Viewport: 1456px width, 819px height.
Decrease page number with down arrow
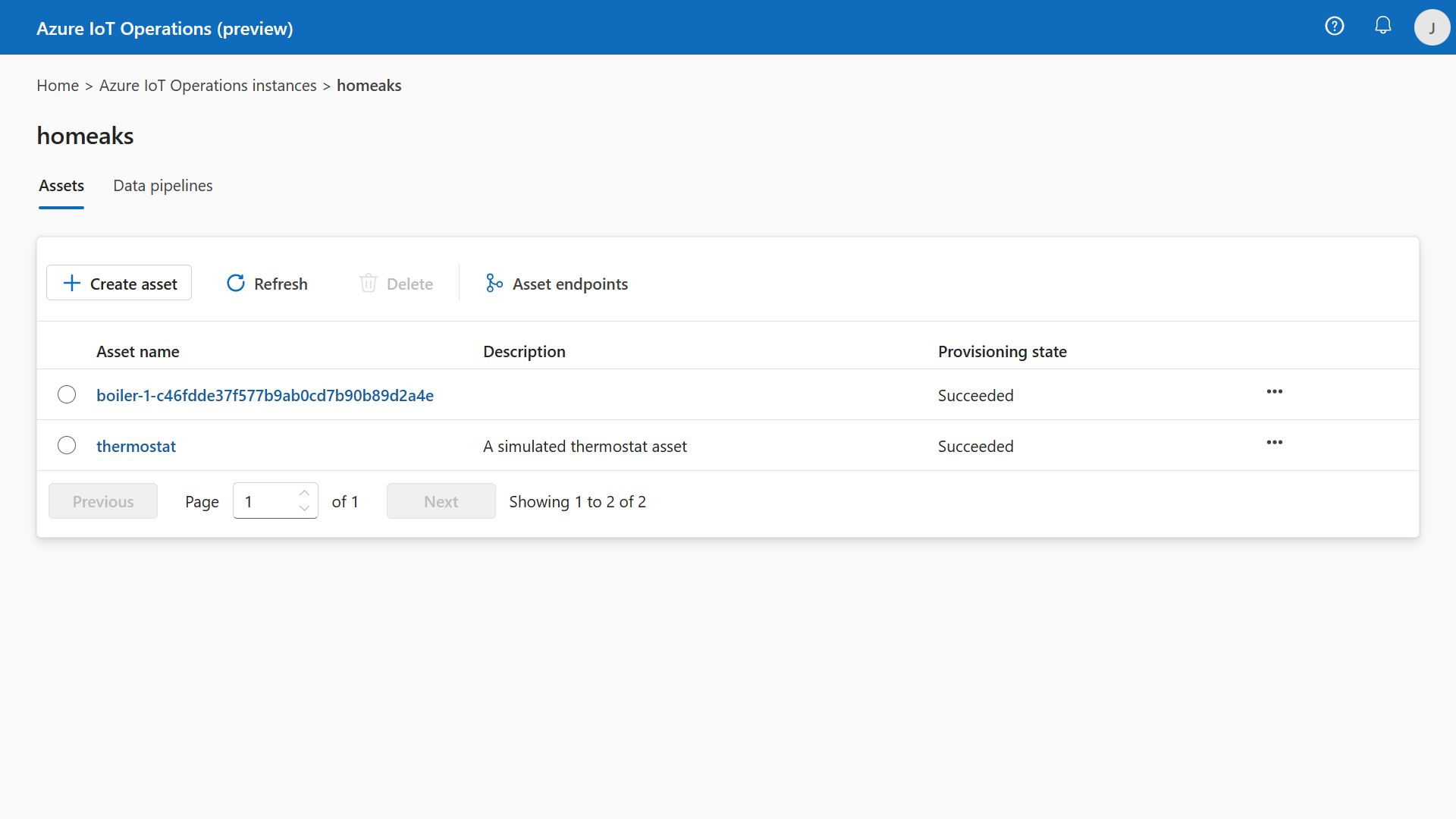tap(304, 509)
